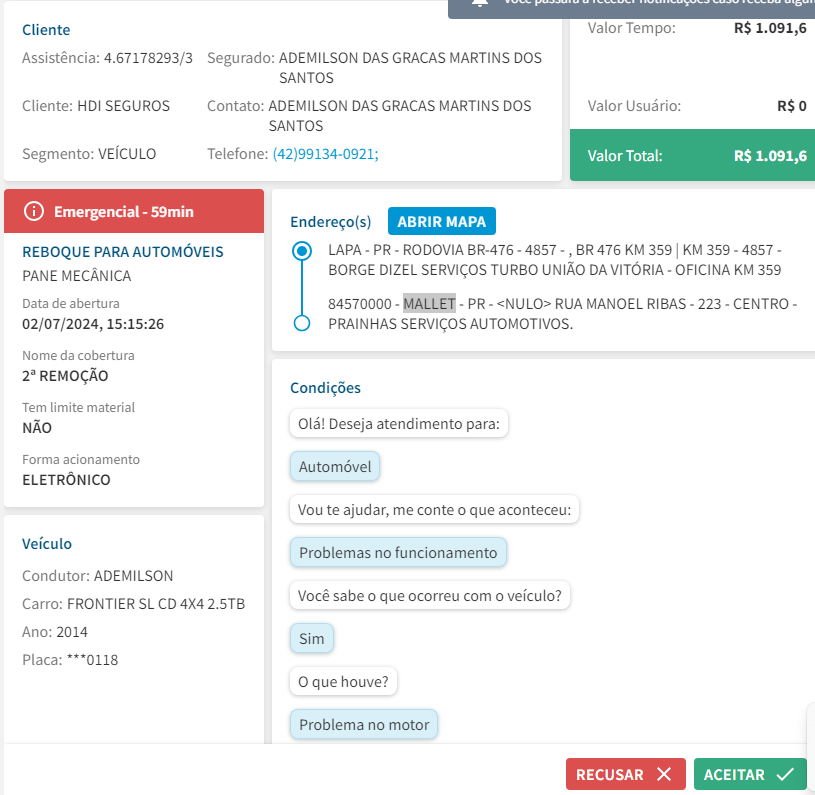Image resolution: width=815 pixels, height=795 pixels.
Task: Accept the service request with ACEITAR
Action: [750, 774]
